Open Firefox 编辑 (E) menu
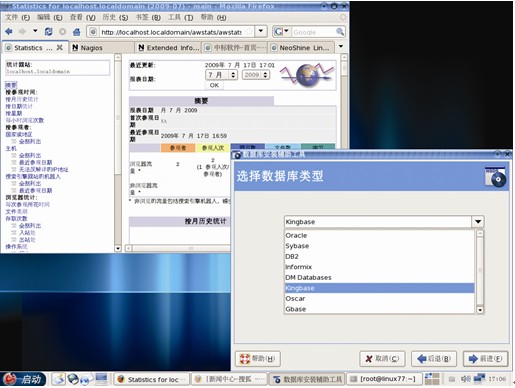The width and height of the screenshot is (515, 388). [49, 17]
